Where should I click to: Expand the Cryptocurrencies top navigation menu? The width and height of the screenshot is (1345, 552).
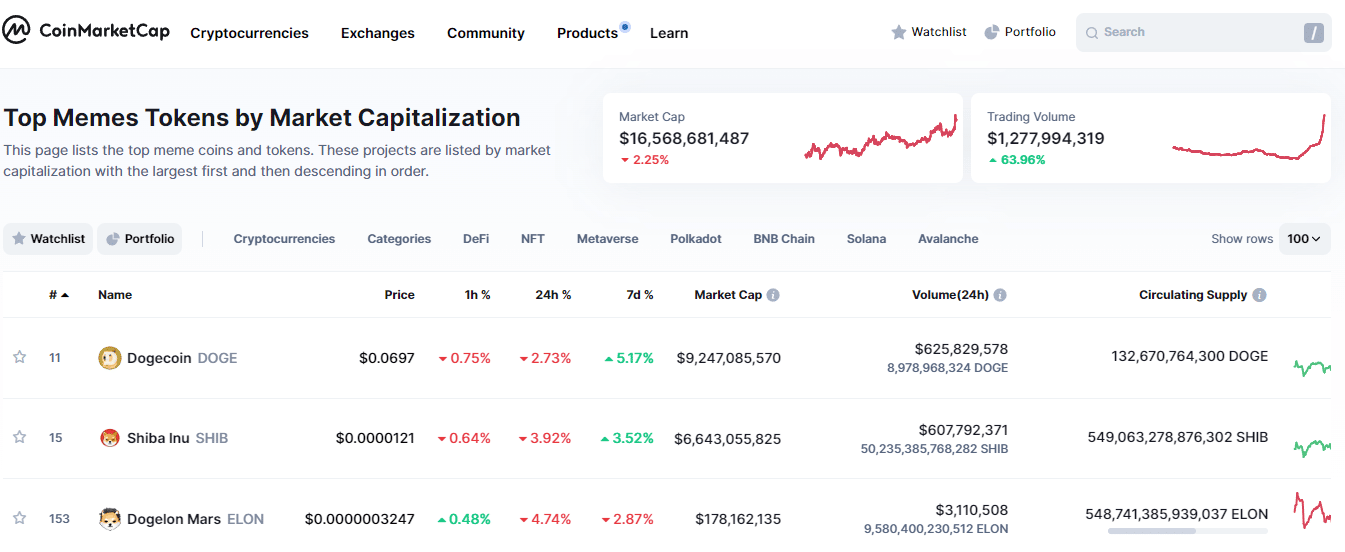[249, 33]
